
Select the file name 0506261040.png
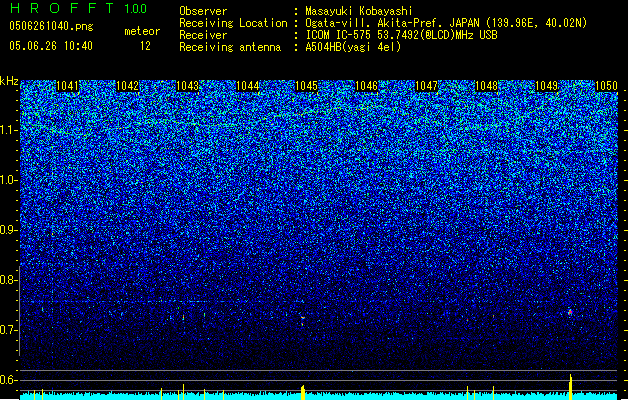click(51, 26)
